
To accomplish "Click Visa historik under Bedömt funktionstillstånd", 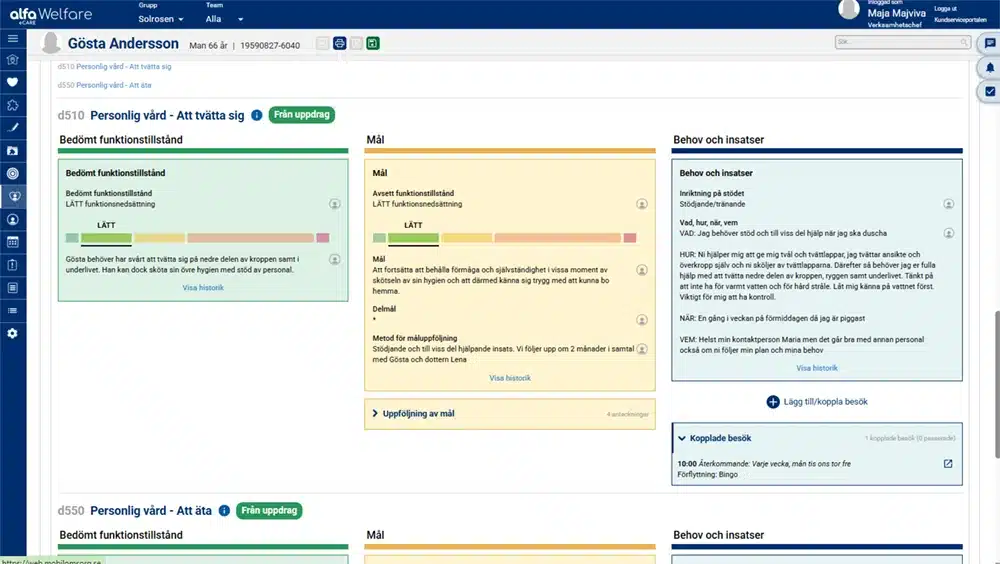I will [203, 288].
